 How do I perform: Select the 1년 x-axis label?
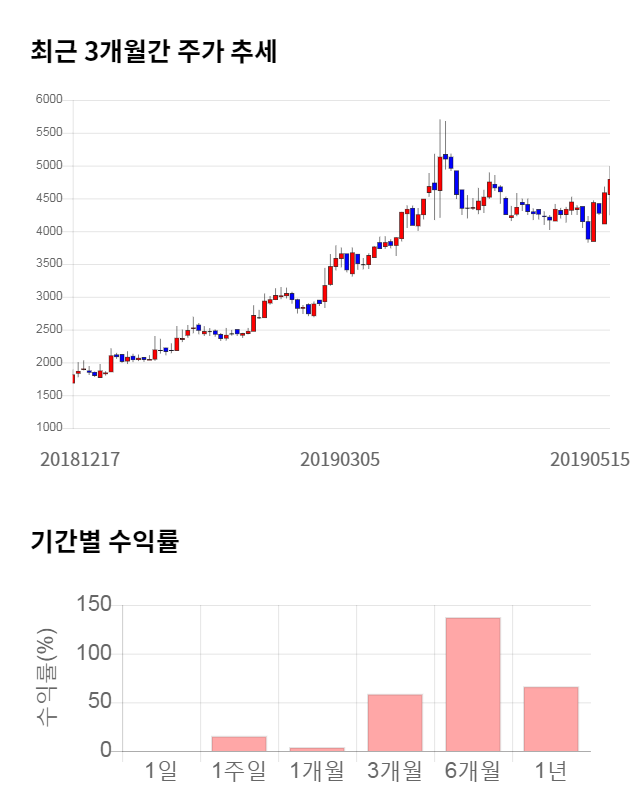coord(550,771)
